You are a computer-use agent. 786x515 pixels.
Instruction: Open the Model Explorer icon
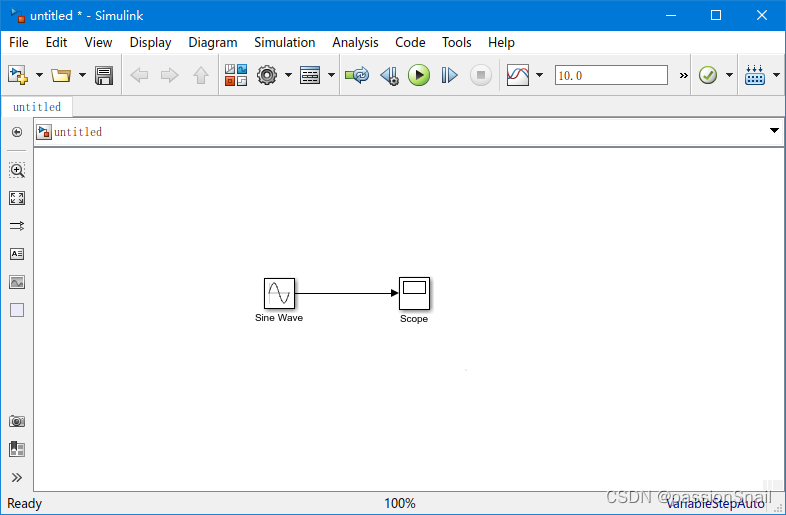coord(310,75)
